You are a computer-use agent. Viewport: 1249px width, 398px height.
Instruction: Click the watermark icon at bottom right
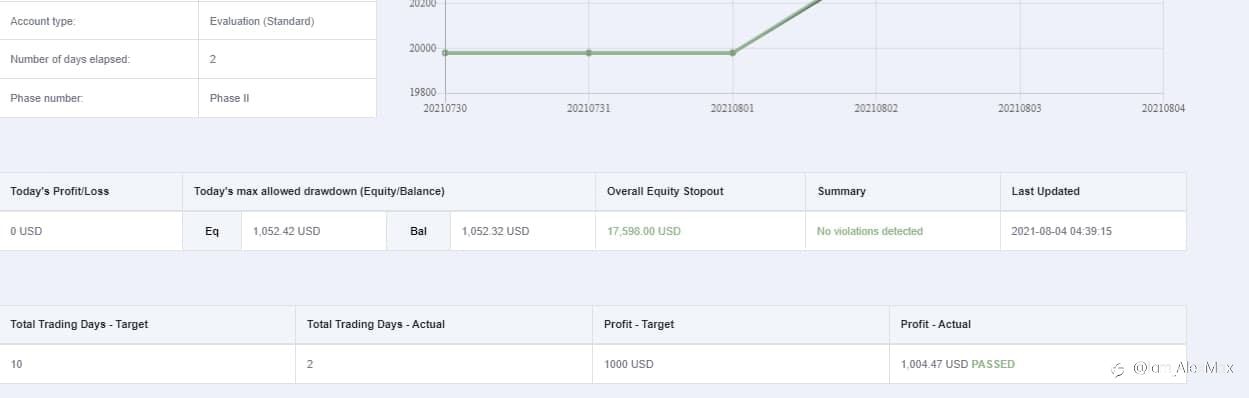coord(1118,369)
